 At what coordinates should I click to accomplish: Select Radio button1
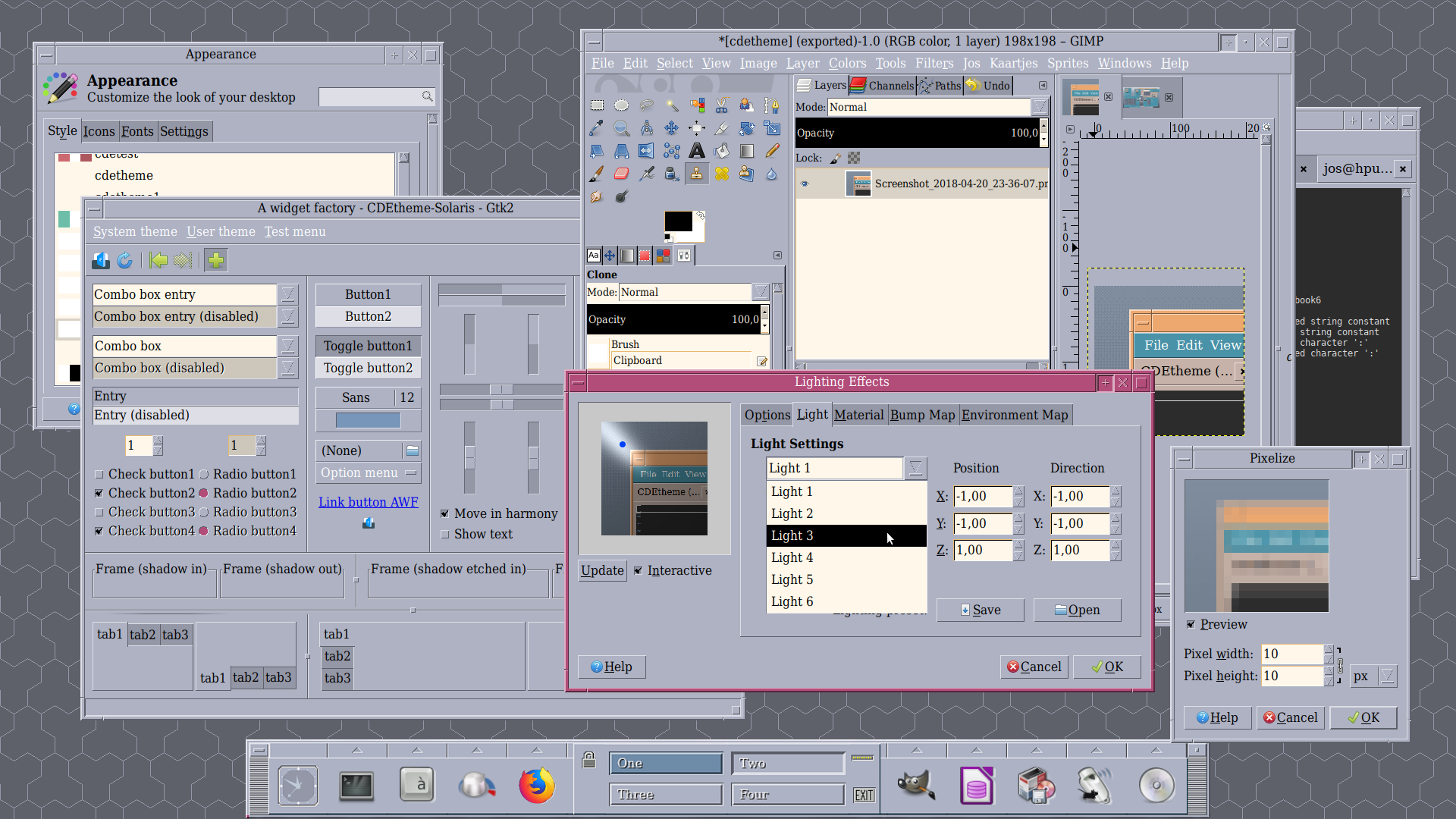[x=203, y=475]
